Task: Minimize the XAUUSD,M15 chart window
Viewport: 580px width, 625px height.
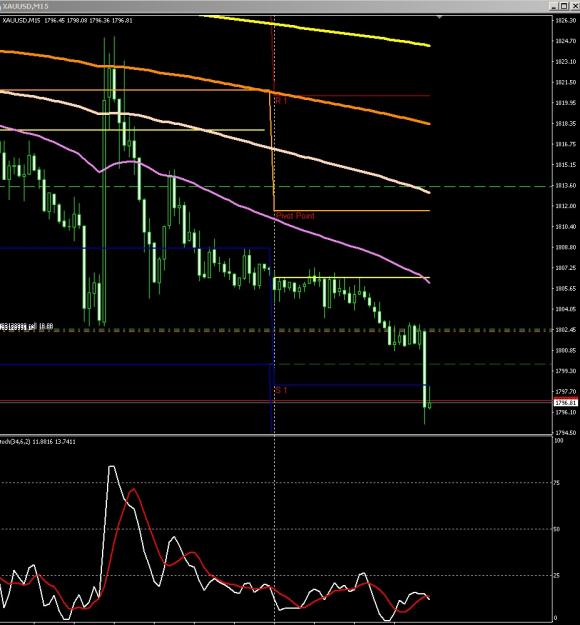Action: click(x=554, y=6)
